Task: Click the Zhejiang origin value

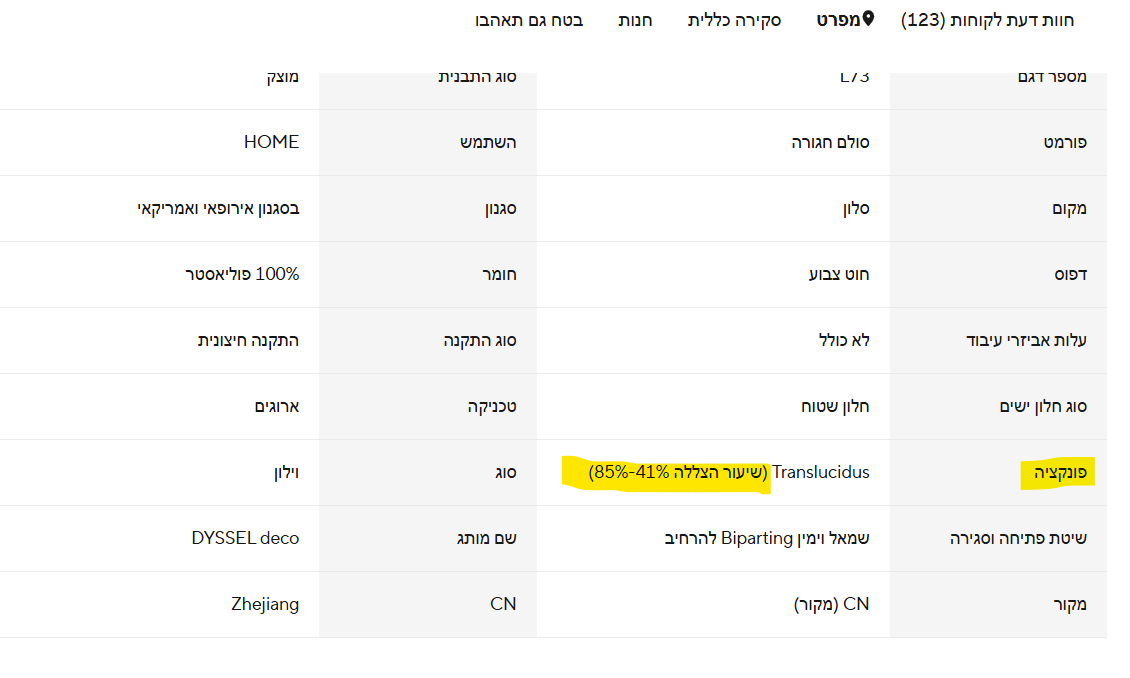Action: coord(265,604)
